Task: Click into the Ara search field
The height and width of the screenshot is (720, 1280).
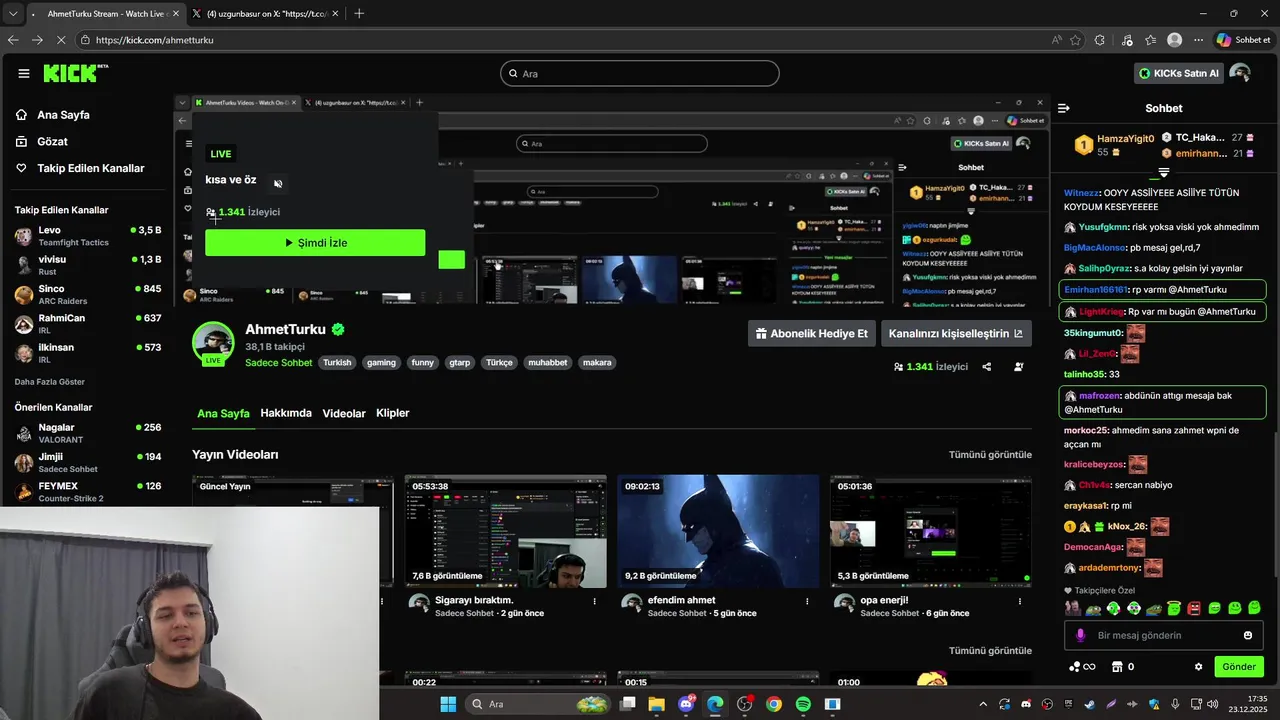Action: tap(640, 73)
